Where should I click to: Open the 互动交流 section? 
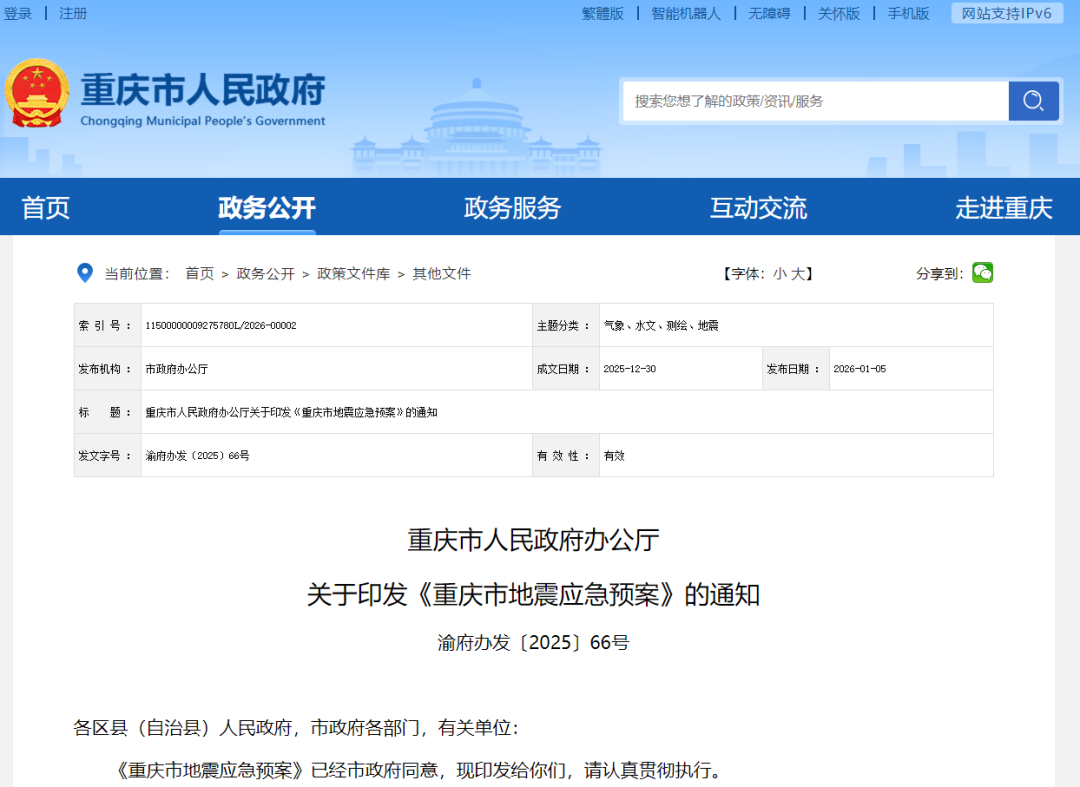click(758, 207)
